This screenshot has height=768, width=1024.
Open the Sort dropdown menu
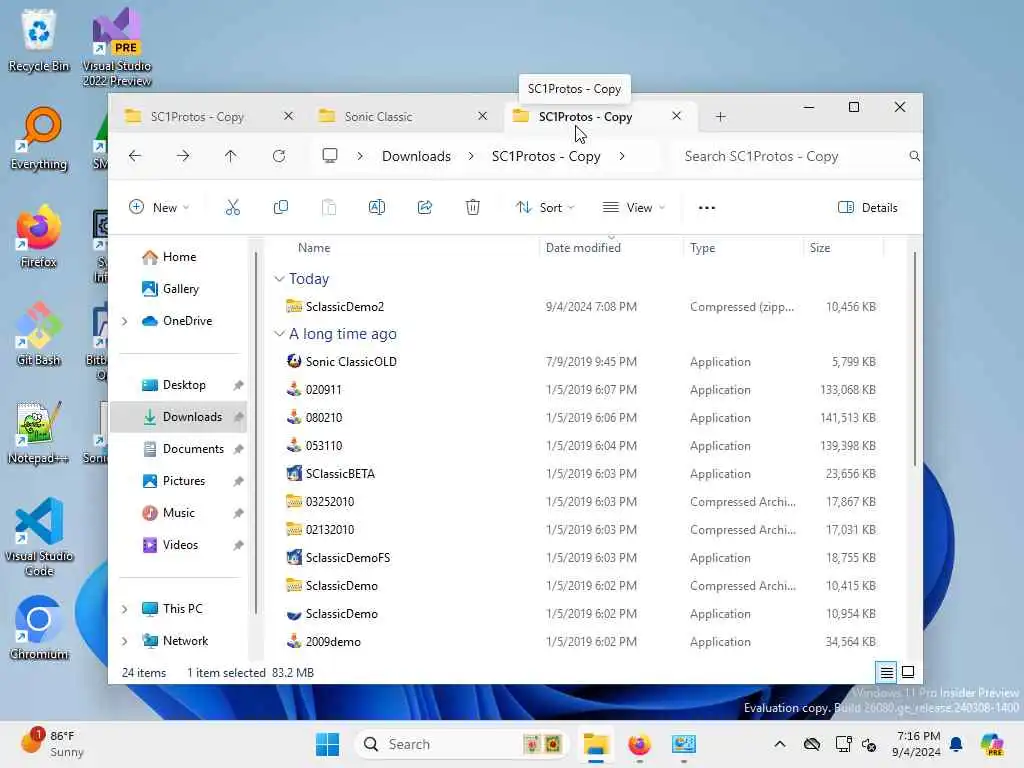545,208
